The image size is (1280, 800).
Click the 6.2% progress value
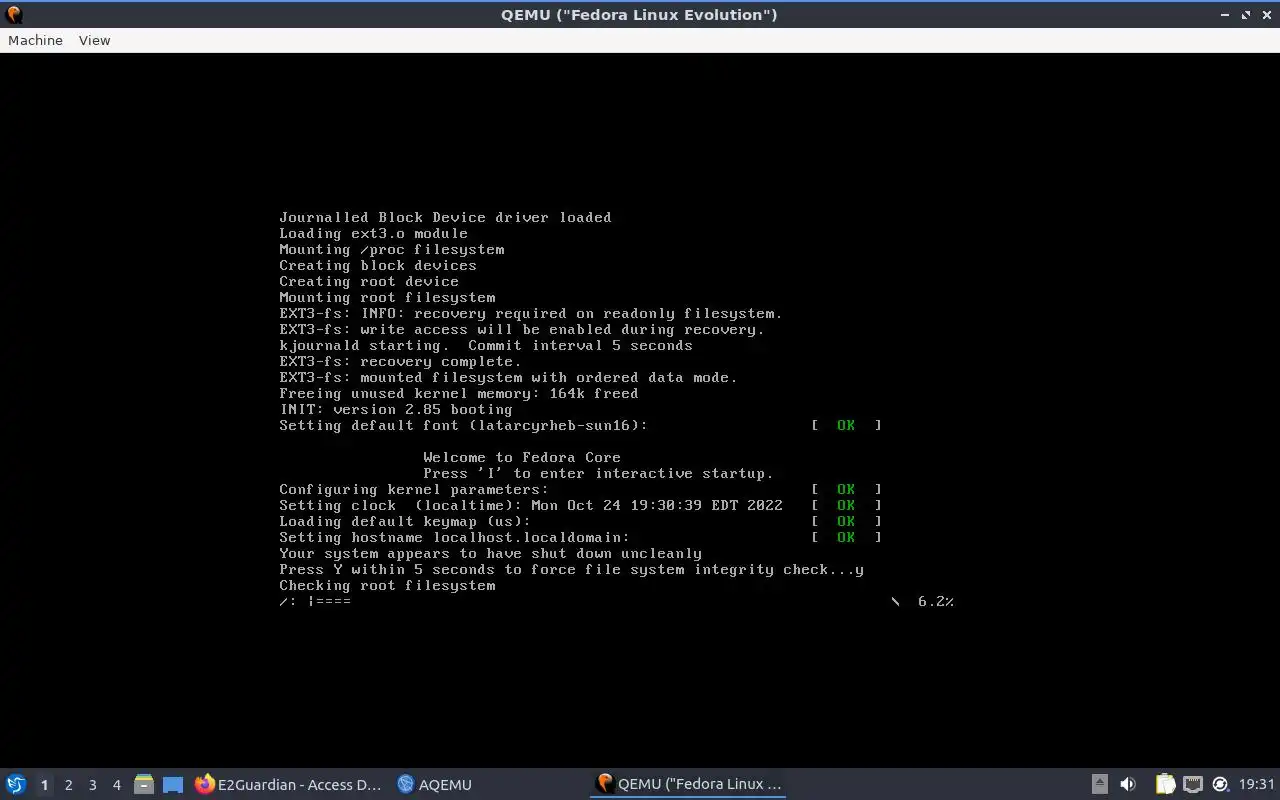[x=936, y=601]
